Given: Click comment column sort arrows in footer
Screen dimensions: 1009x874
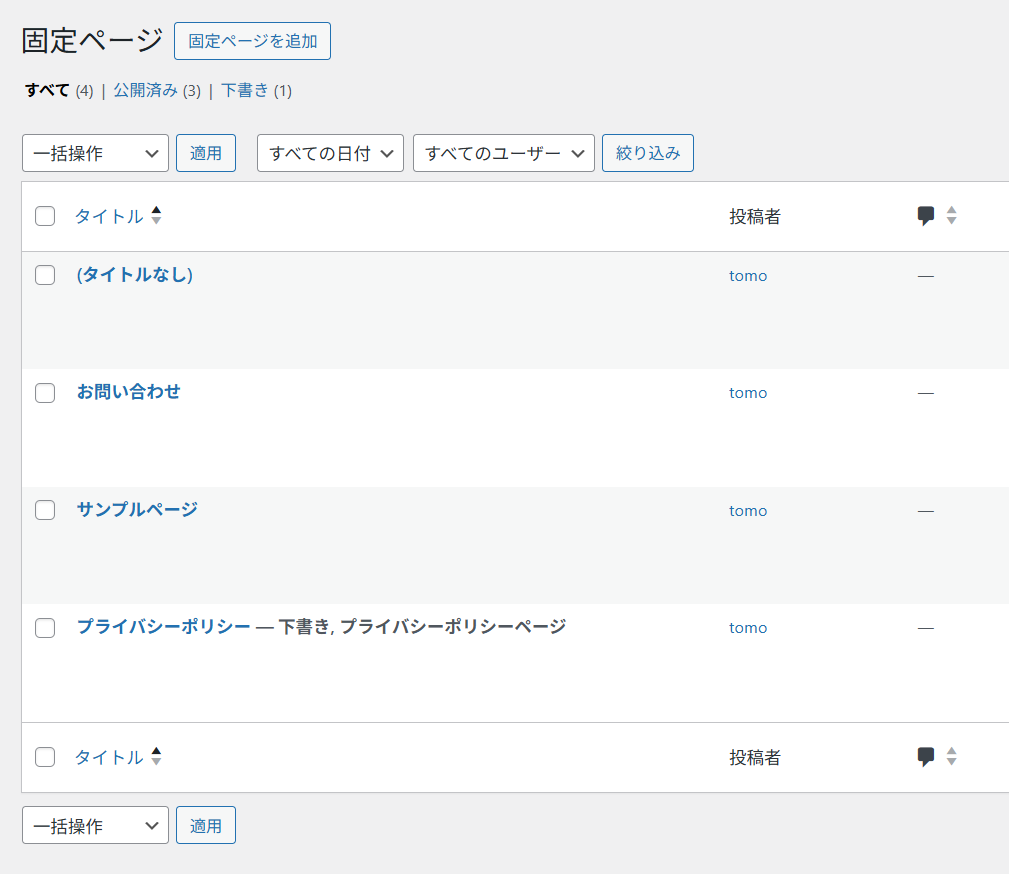Looking at the screenshot, I should (x=951, y=757).
